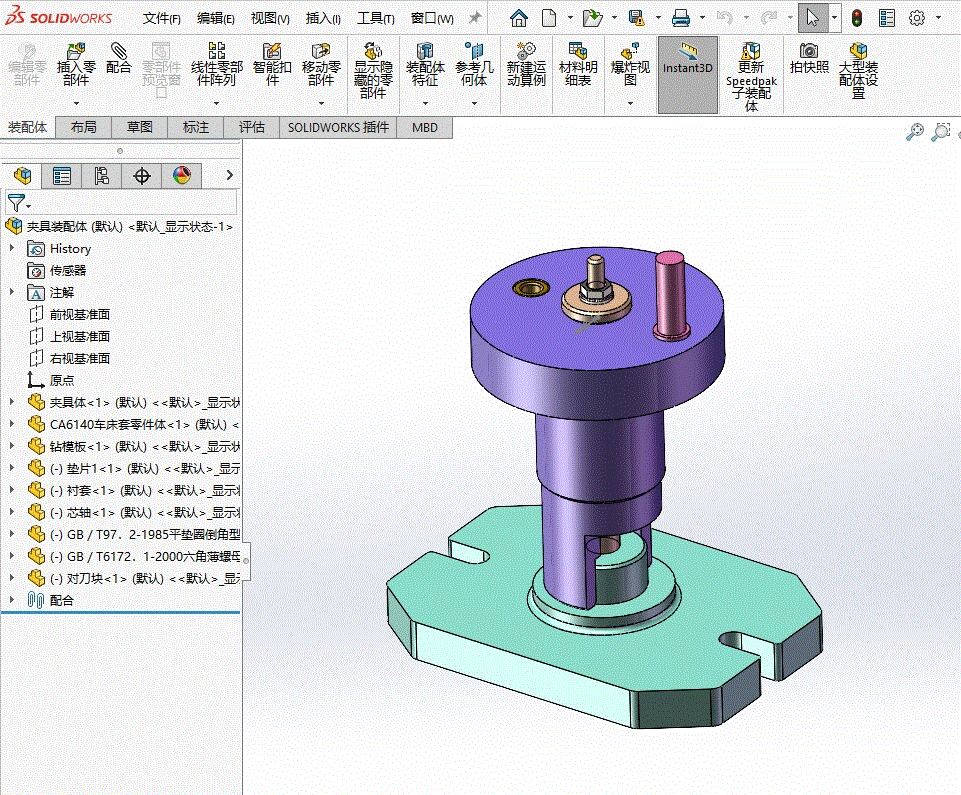
Task: Switch to the 草图 tab
Action: tap(139, 127)
